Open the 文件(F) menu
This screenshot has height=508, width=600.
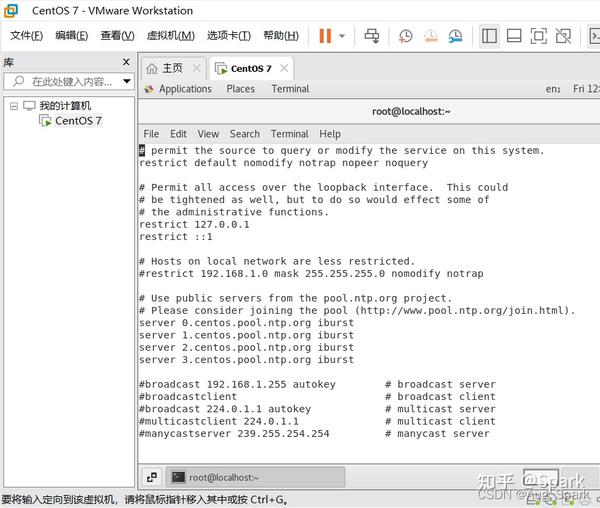coord(26,36)
